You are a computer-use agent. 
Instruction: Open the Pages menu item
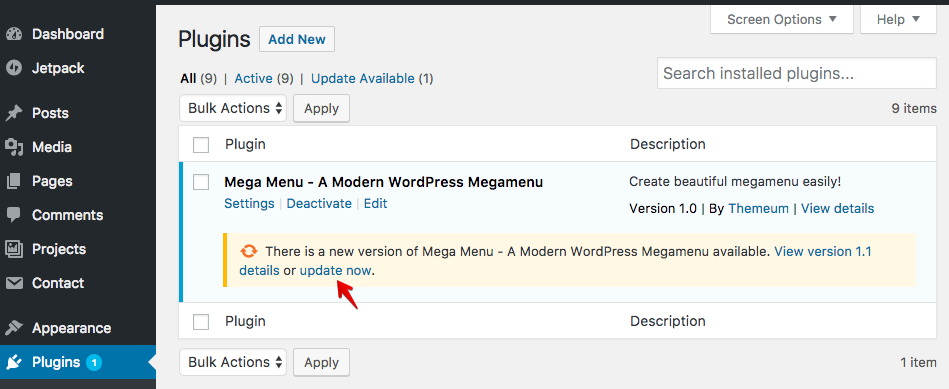[77, 181]
